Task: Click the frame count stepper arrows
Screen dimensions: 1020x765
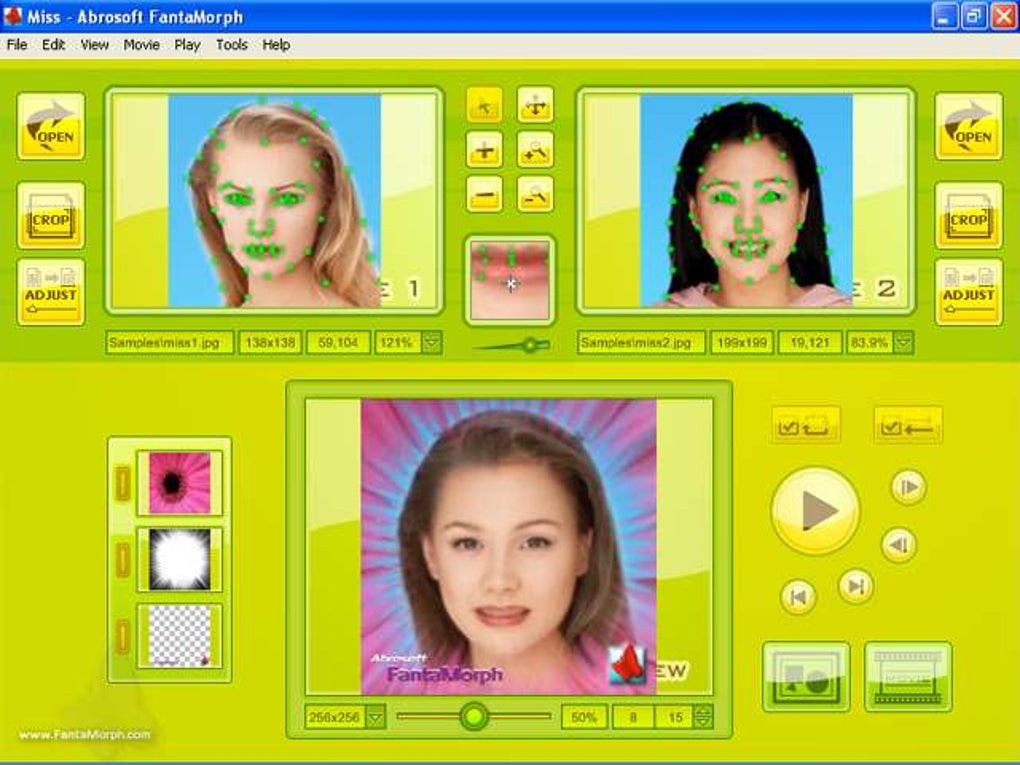Action: point(703,718)
